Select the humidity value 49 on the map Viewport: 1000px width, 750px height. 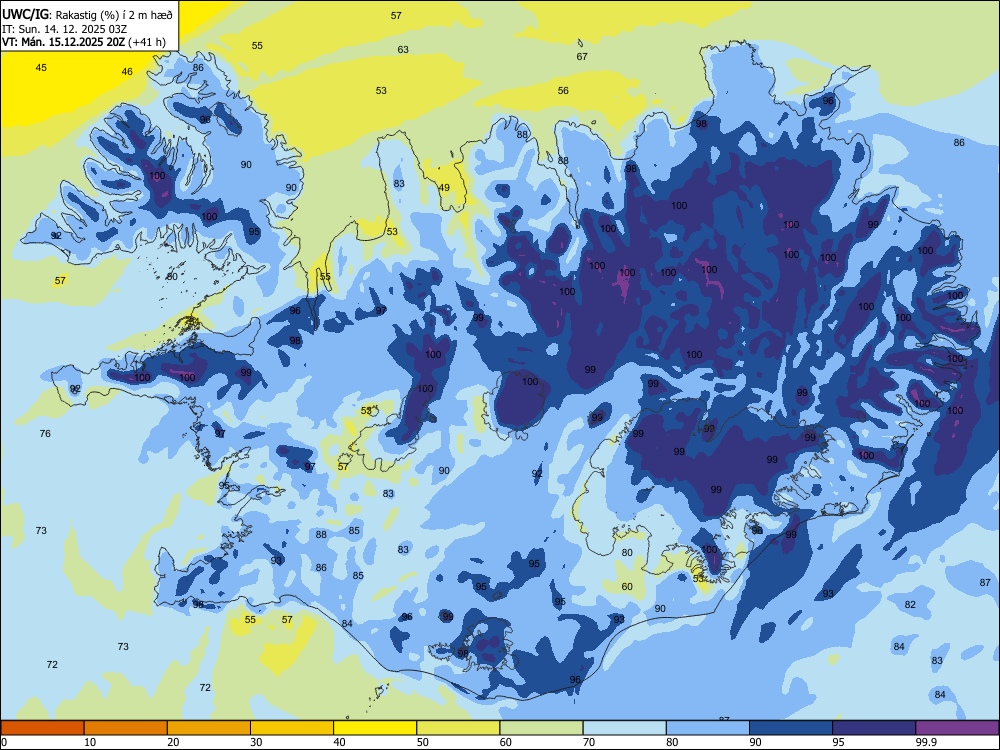(x=444, y=188)
